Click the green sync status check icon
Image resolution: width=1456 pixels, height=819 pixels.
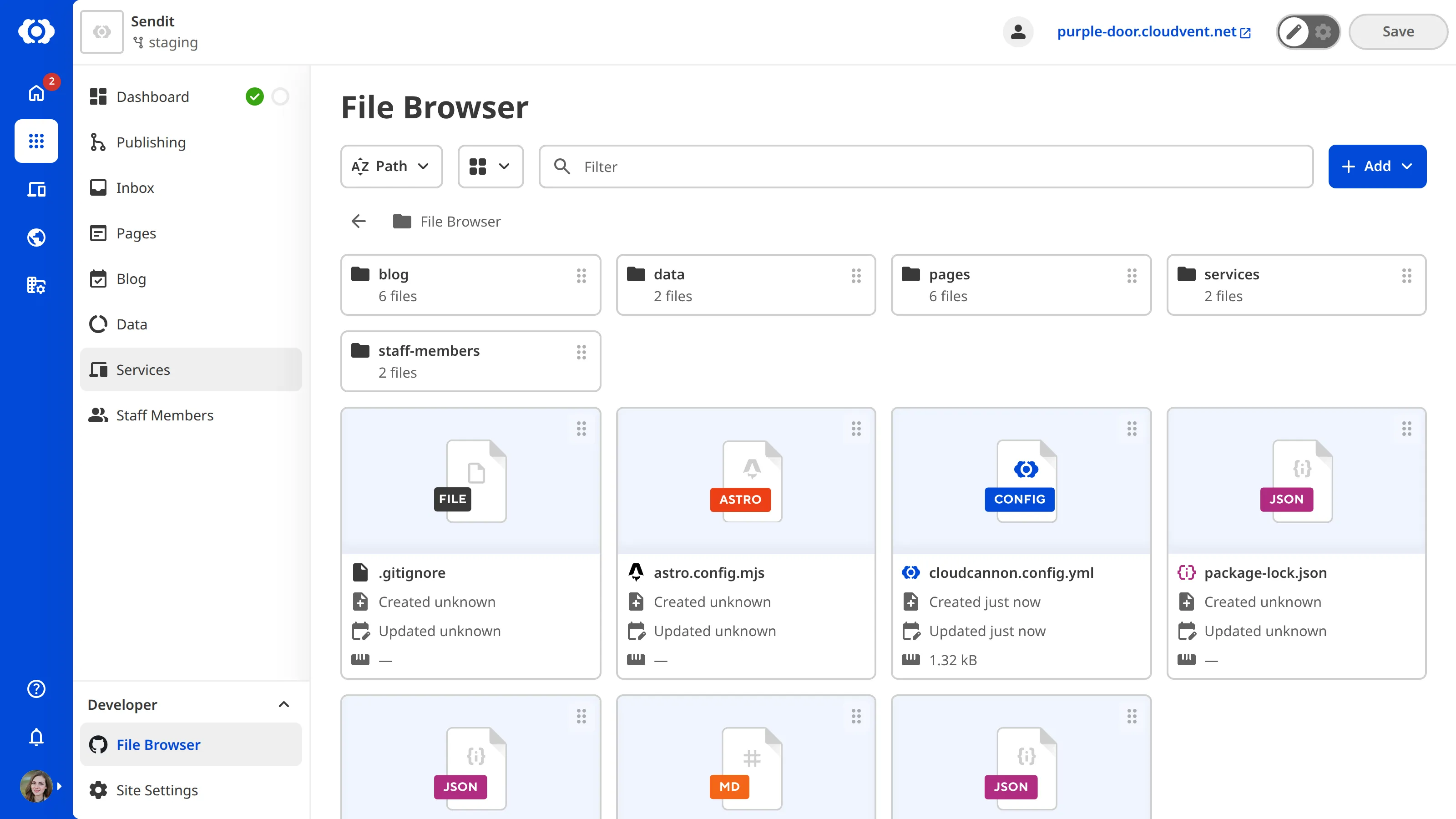[254, 96]
